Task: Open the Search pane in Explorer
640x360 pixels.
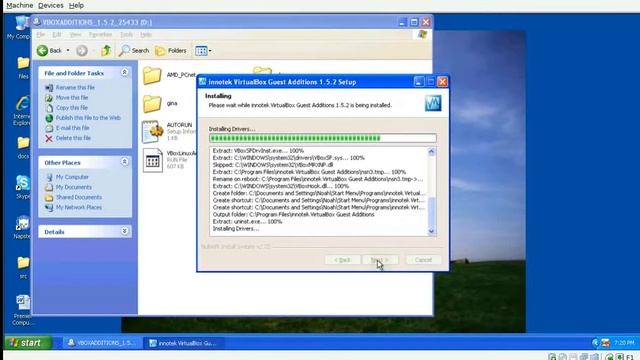Action: 134,51
